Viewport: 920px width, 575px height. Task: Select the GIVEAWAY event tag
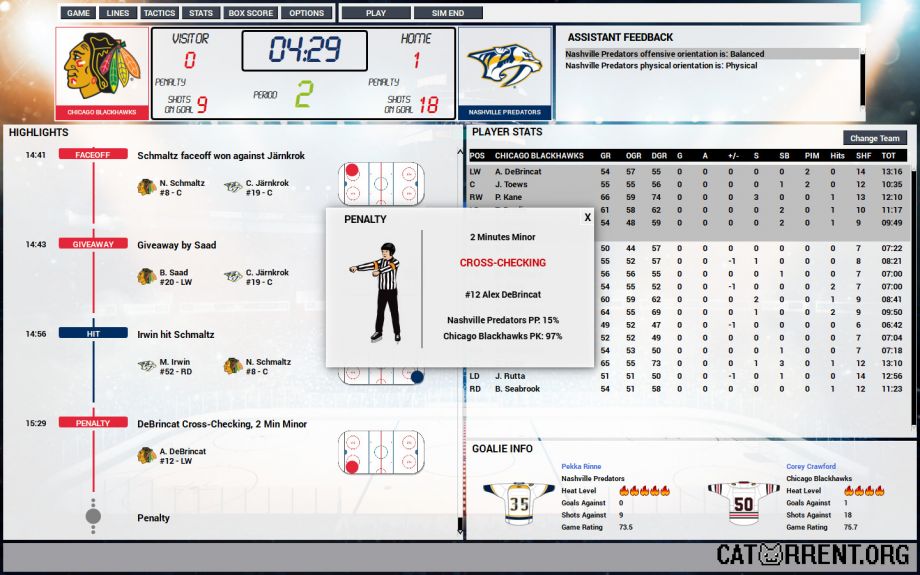93,243
